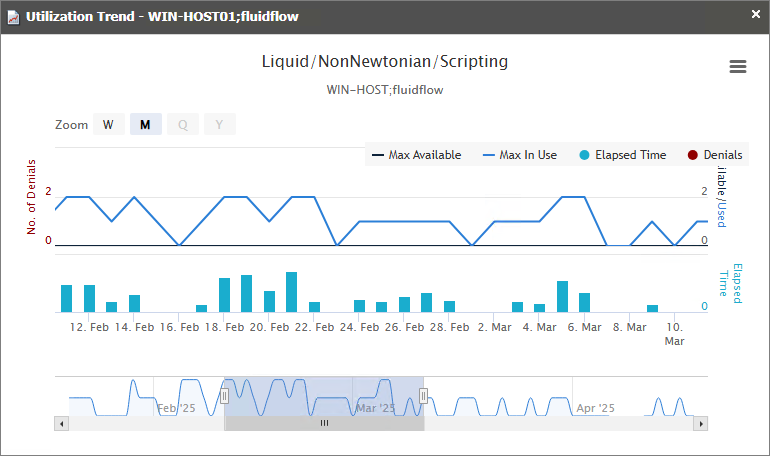Click the 22. Feb axis label

click(x=314, y=327)
